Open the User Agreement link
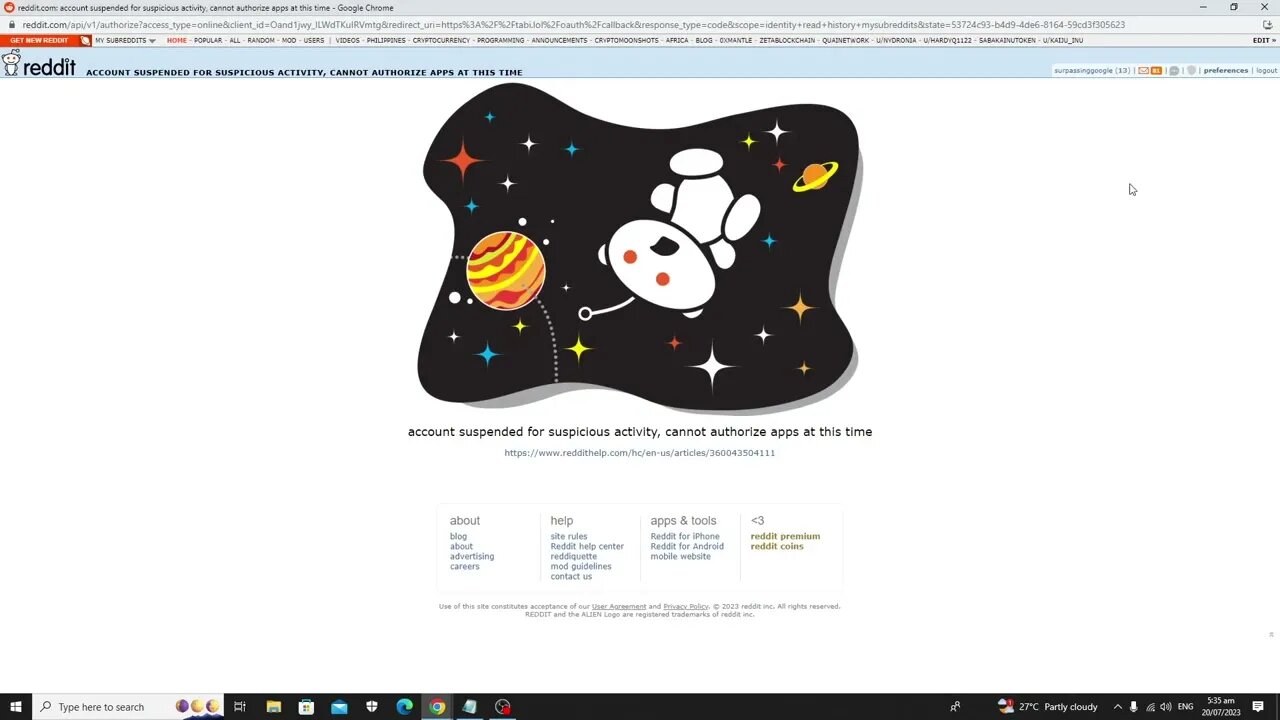Screen dimensions: 1280x720 click(619, 606)
